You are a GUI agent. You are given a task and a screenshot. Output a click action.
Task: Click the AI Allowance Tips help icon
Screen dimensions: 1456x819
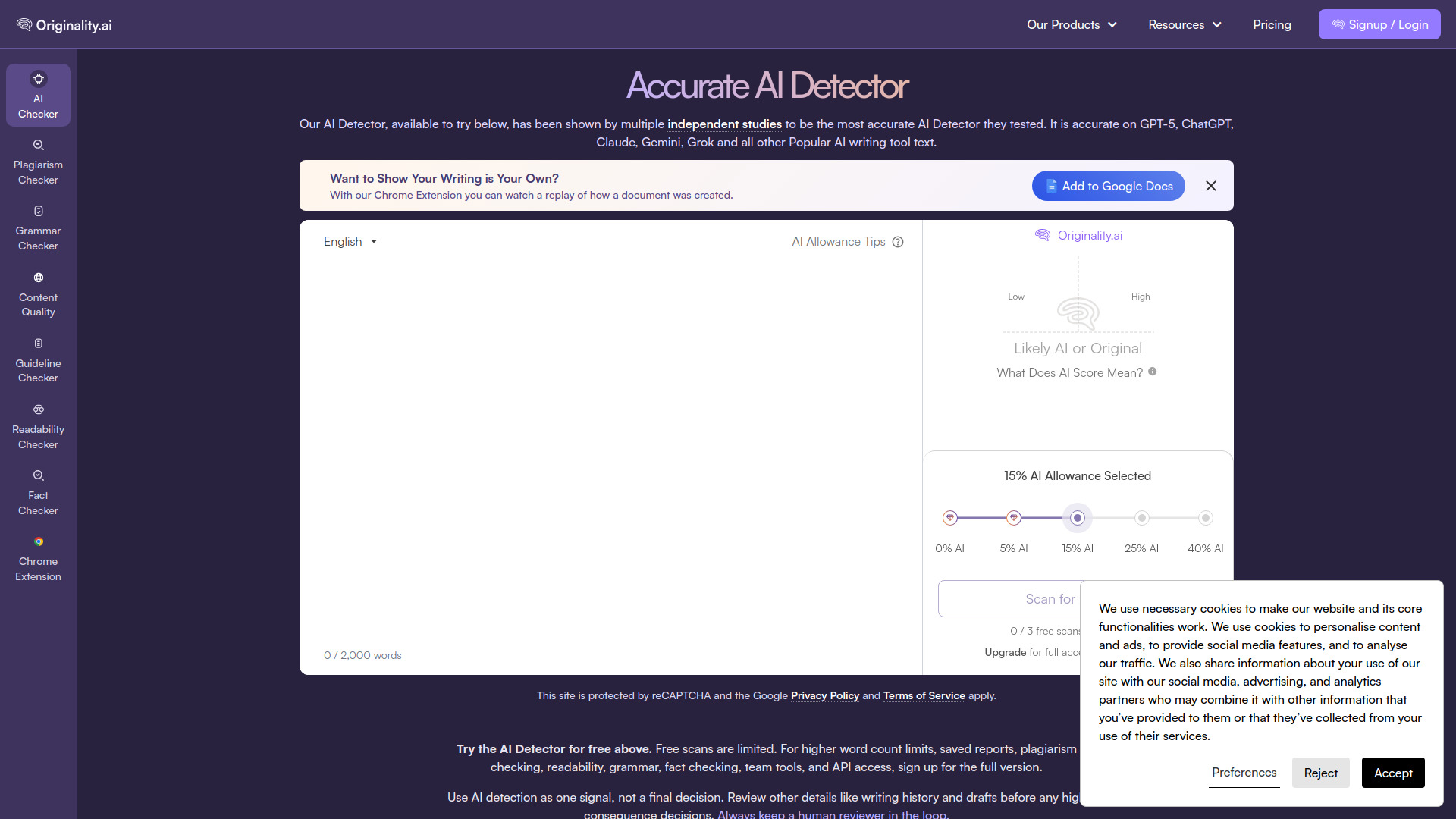coord(898,242)
